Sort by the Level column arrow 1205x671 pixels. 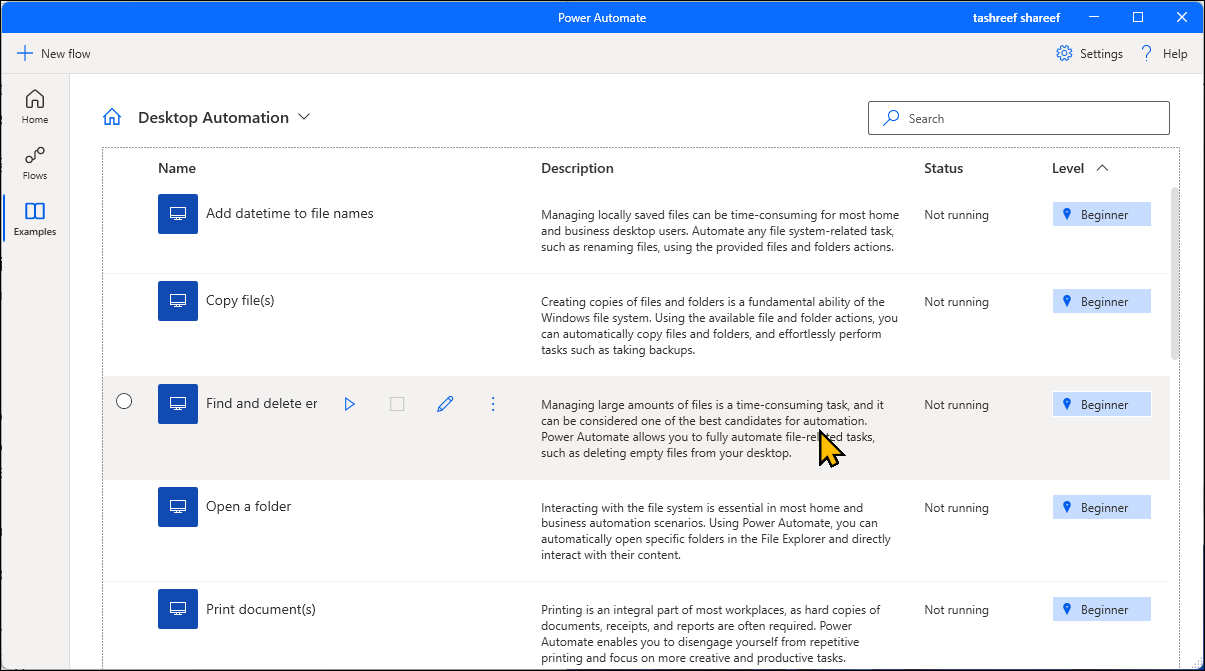coord(1102,168)
